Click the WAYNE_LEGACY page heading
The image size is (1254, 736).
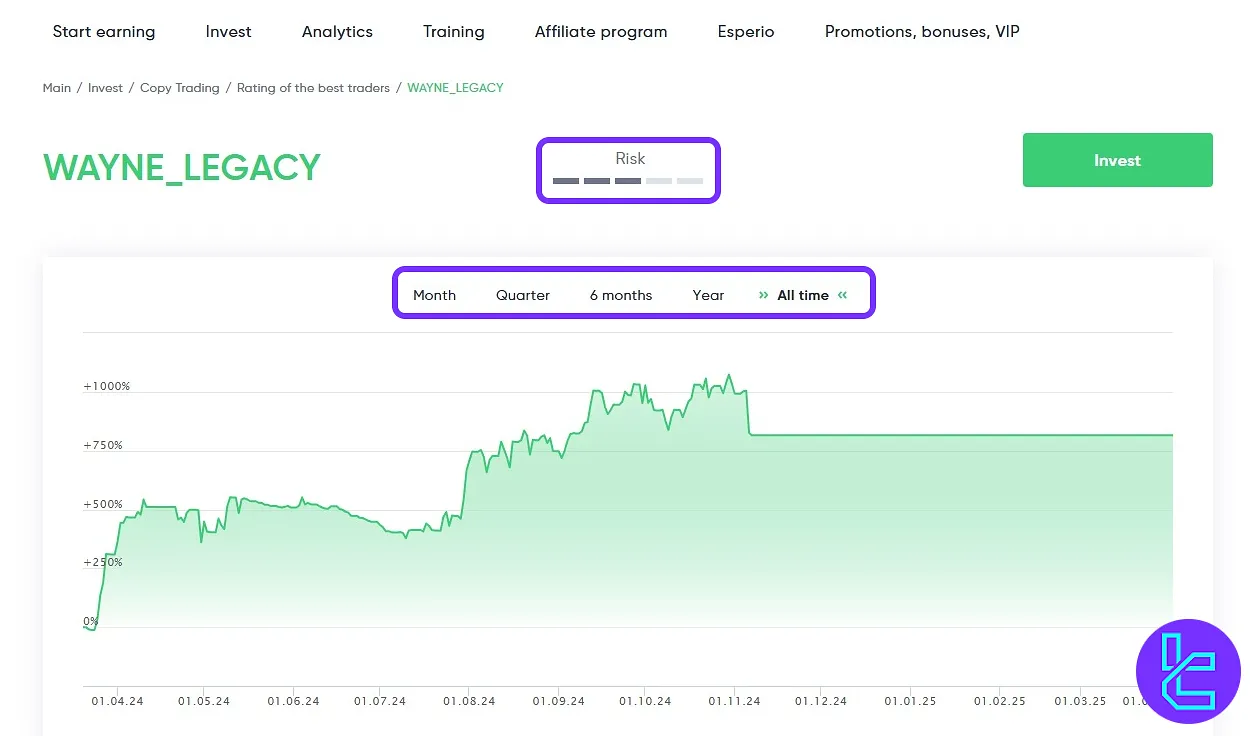(182, 167)
